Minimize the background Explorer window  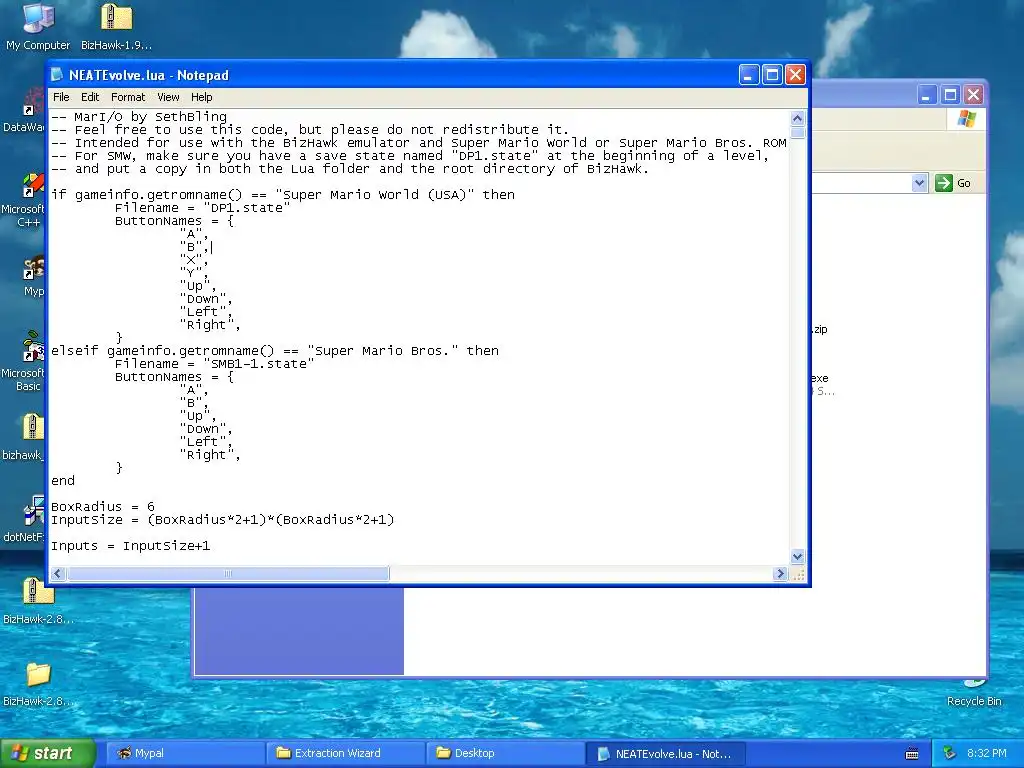[927, 95]
